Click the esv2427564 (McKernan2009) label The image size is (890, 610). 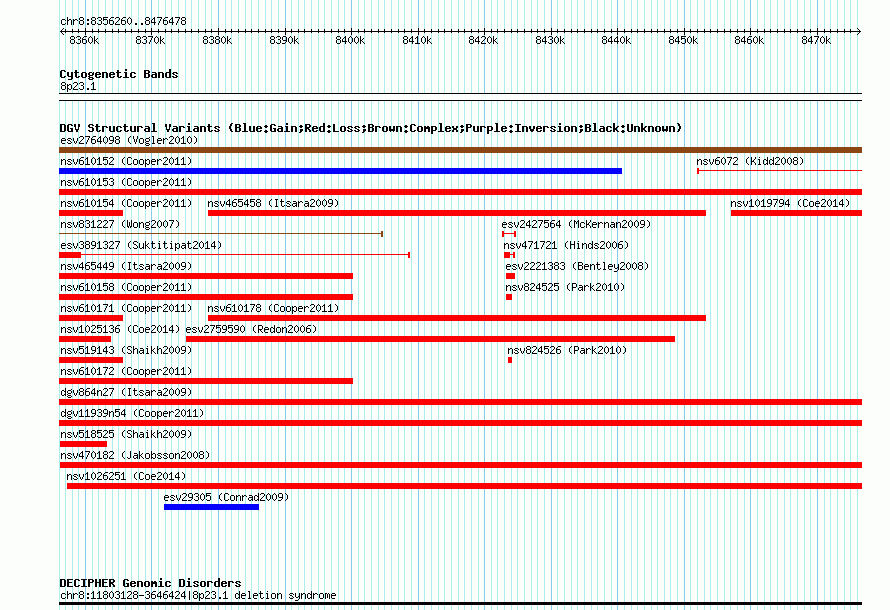(576, 224)
